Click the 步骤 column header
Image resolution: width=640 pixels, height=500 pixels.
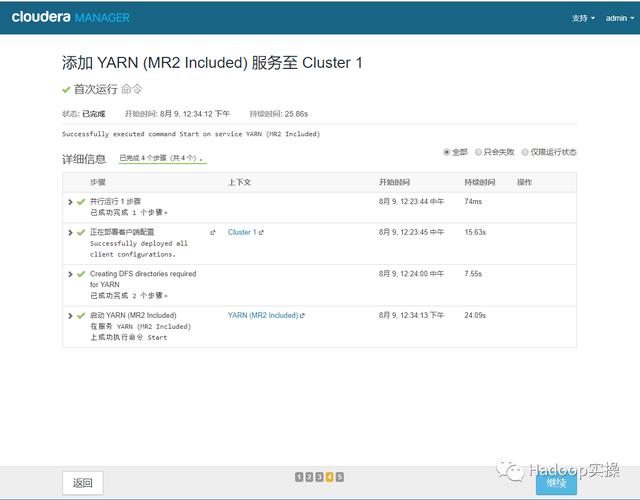(x=98, y=182)
